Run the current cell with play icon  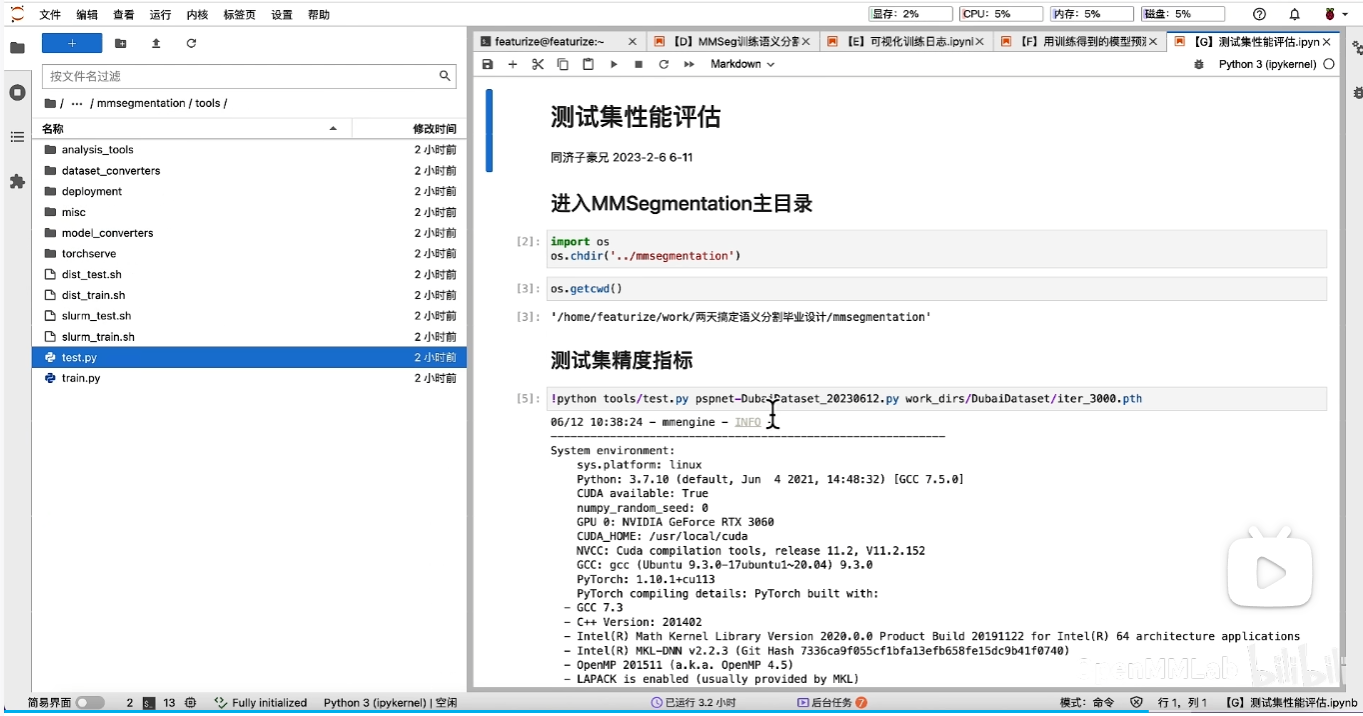tap(613, 64)
